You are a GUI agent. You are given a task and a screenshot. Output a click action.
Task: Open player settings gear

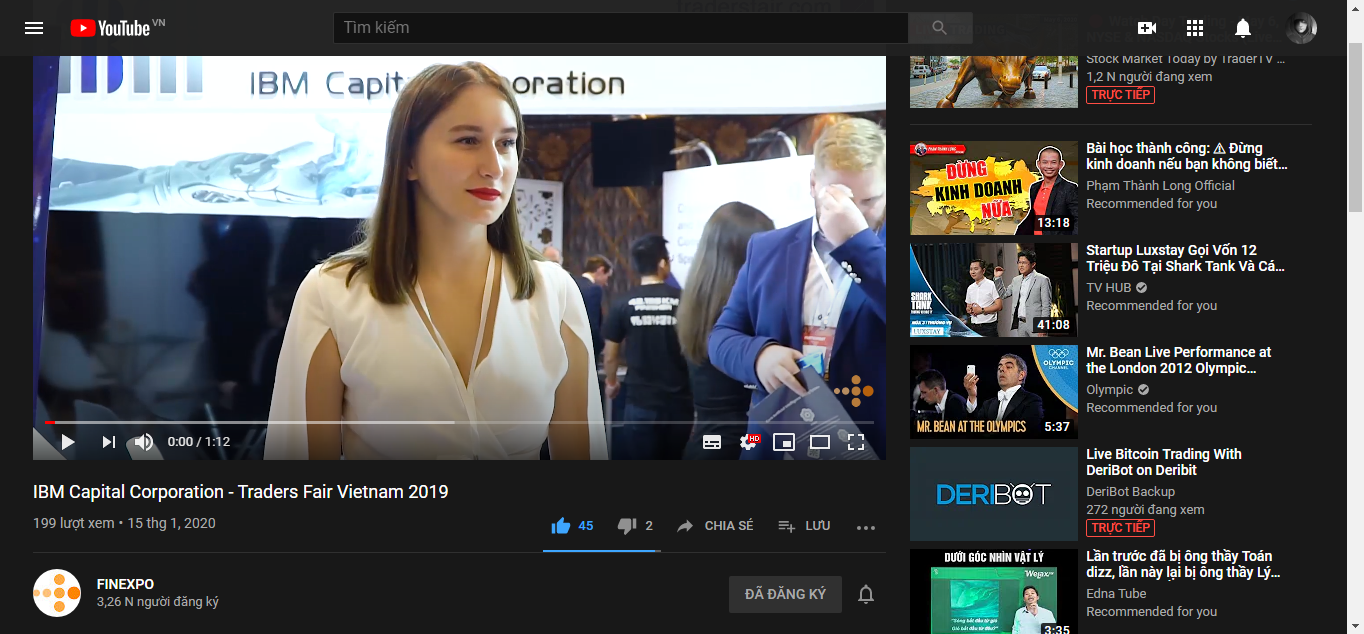tap(749, 442)
